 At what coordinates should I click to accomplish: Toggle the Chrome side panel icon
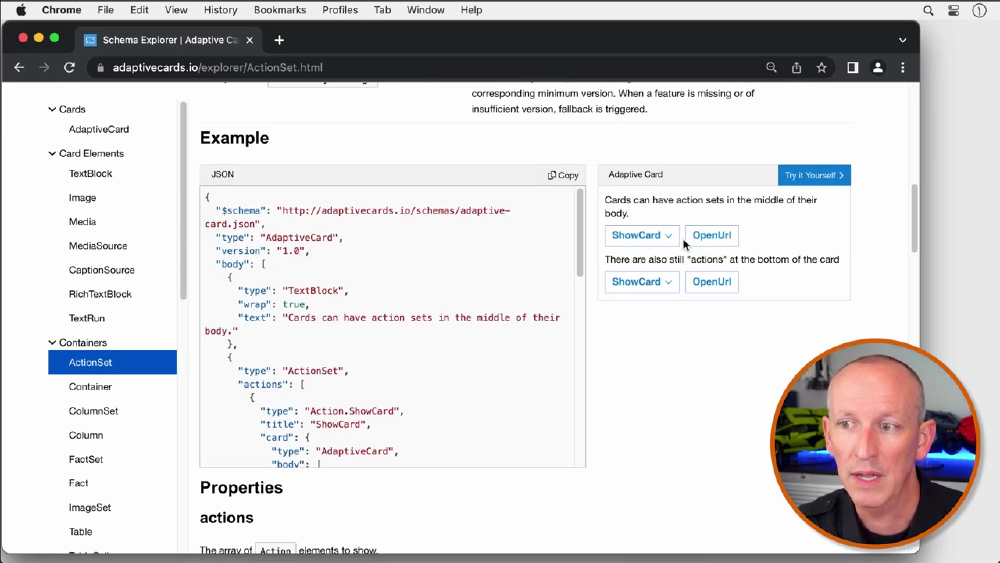(x=853, y=68)
